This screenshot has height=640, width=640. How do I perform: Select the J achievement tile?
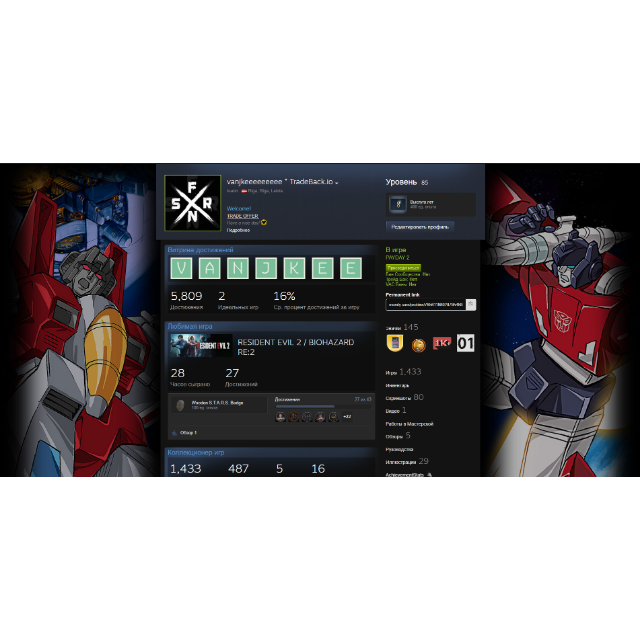click(x=266, y=268)
